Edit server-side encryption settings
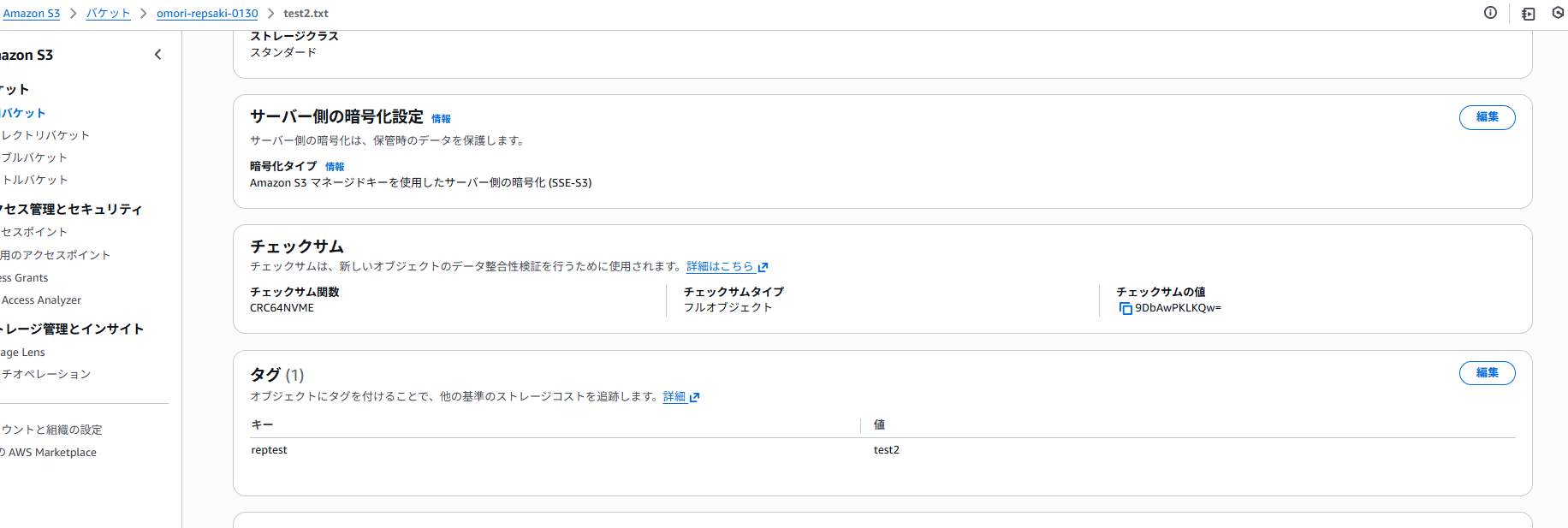The height and width of the screenshot is (528, 1568). pos(1487,117)
